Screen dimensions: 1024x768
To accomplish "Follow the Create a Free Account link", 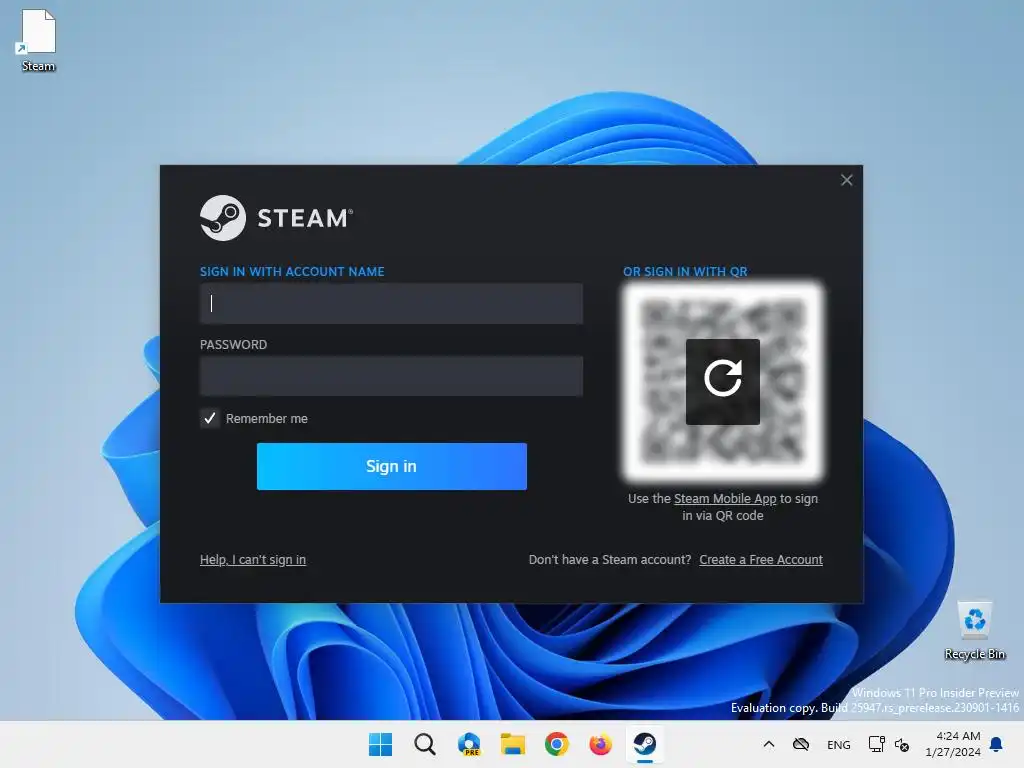I will [x=761, y=560].
